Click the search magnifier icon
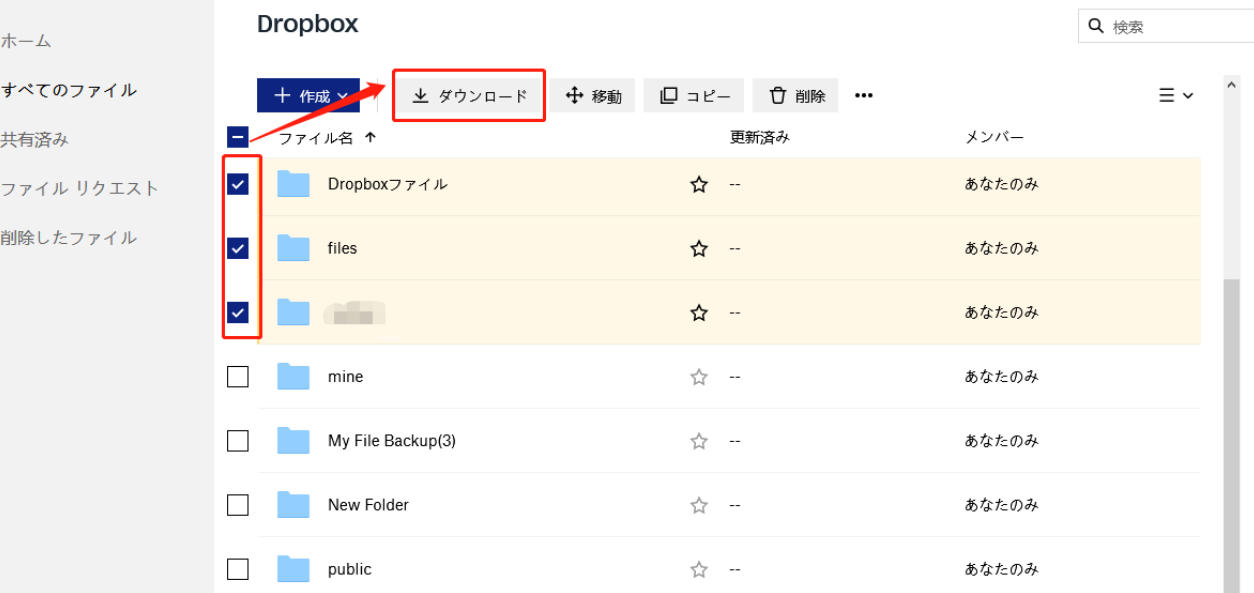 click(x=1094, y=25)
